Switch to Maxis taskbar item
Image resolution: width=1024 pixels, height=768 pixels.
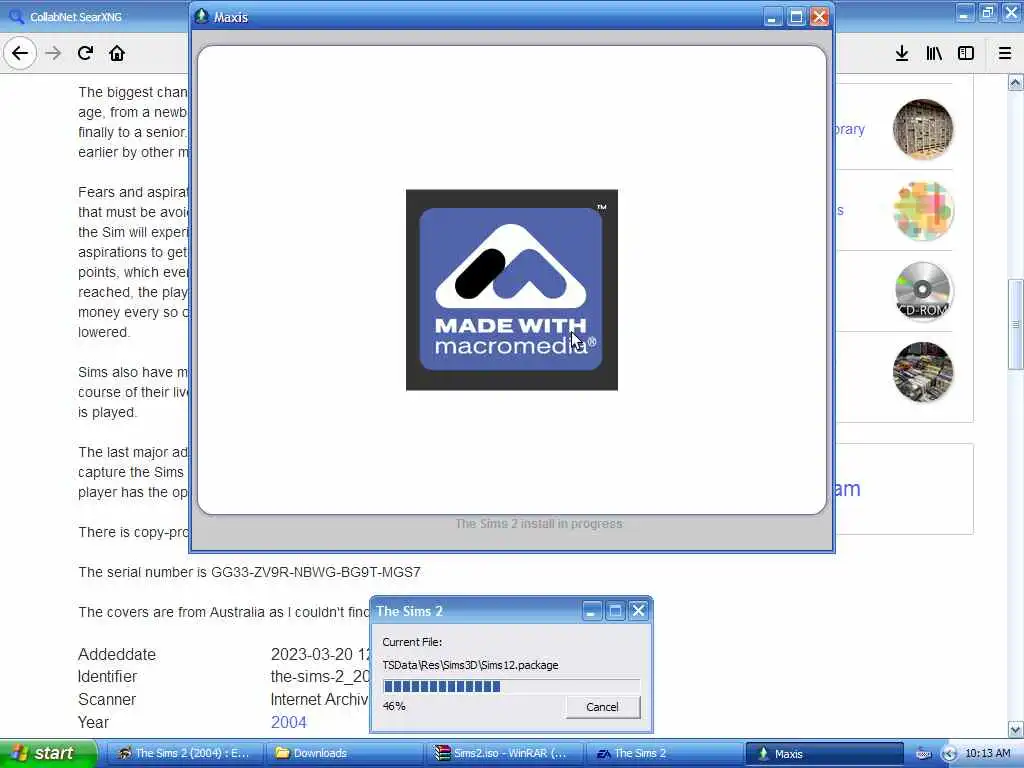824,753
